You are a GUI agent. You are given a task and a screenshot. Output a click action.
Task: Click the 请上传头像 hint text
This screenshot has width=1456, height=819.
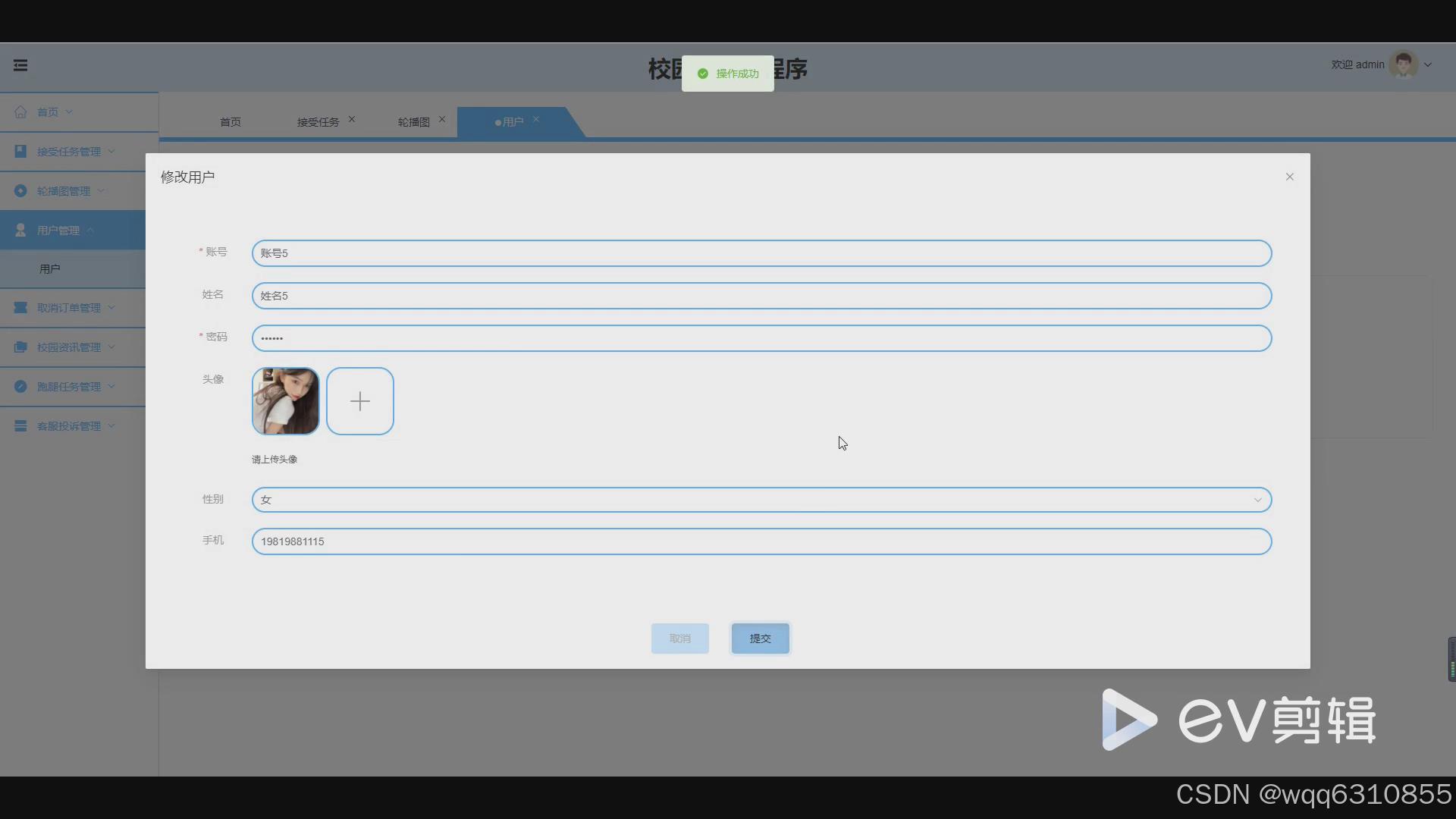point(275,460)
